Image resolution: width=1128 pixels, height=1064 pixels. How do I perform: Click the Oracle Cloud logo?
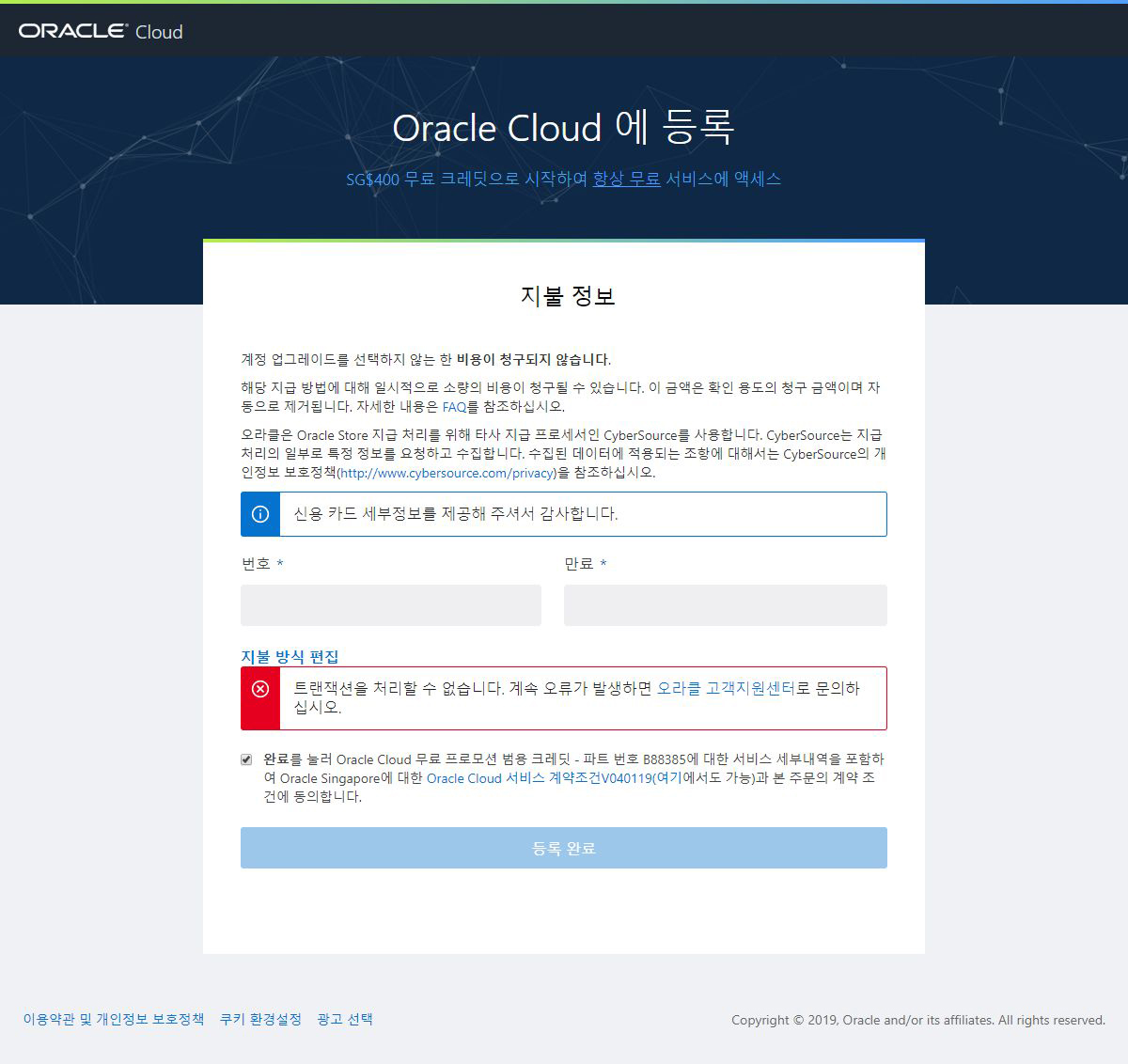point(101,31)
